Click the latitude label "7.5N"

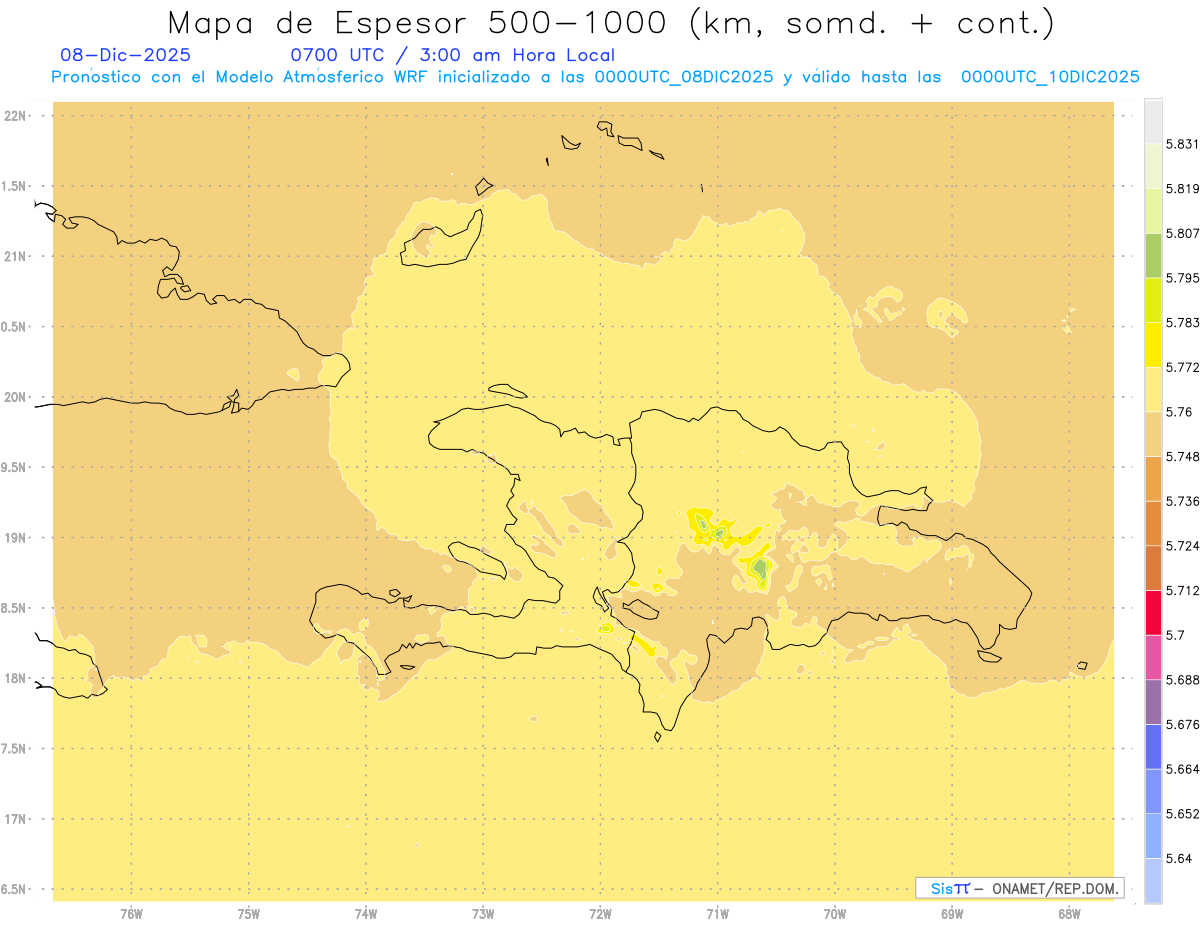(15, 749)
